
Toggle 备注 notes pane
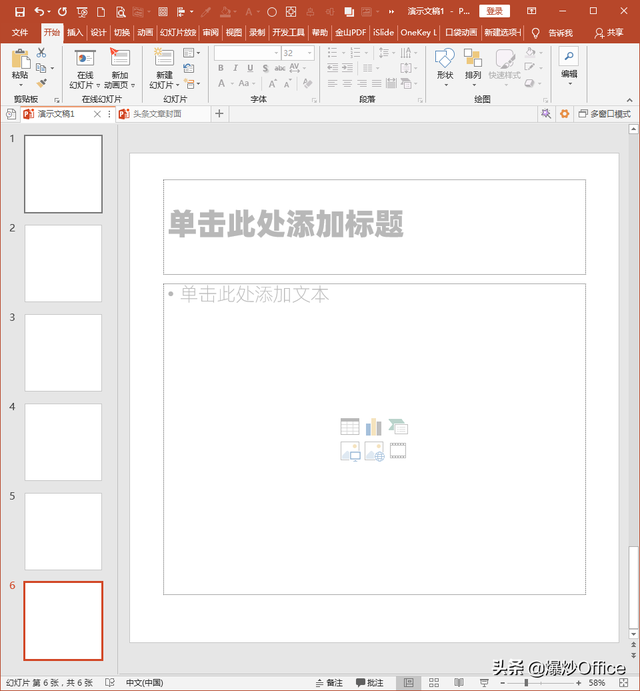tap(329, 683)
